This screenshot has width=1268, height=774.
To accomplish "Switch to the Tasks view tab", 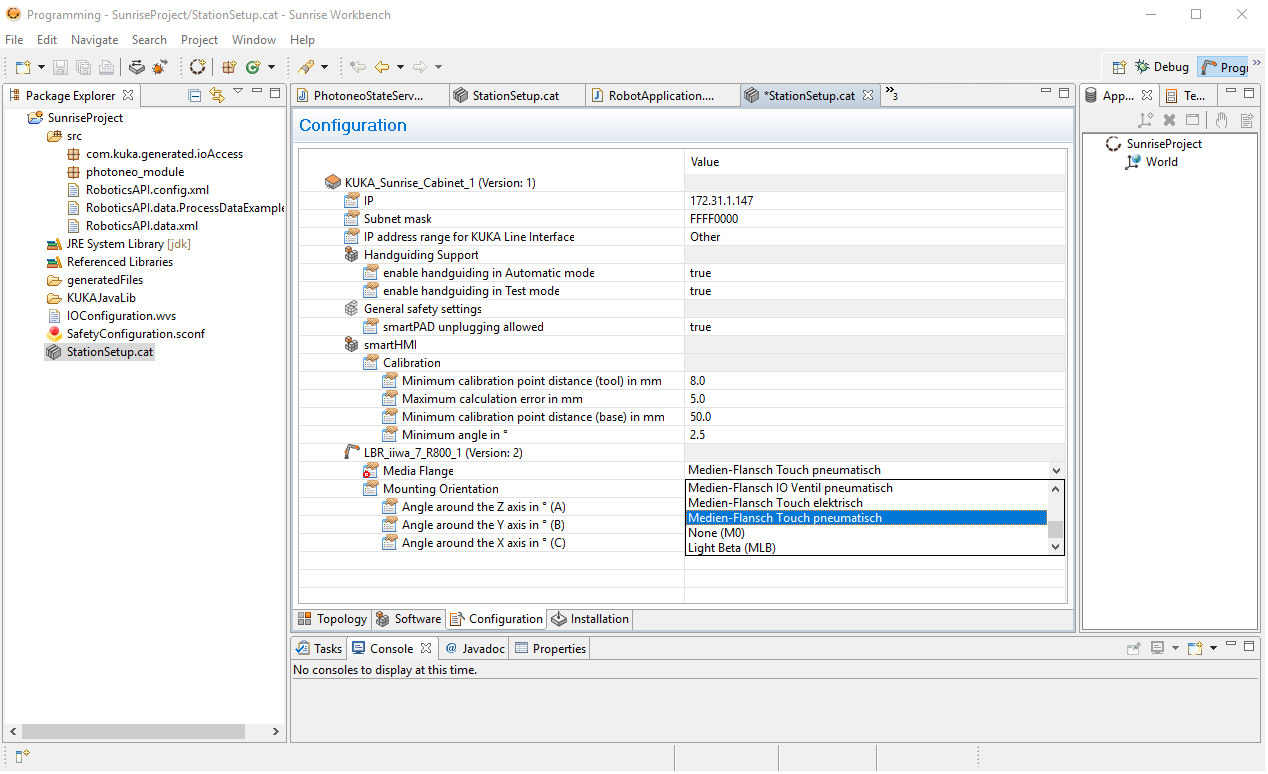I will 319,649.
